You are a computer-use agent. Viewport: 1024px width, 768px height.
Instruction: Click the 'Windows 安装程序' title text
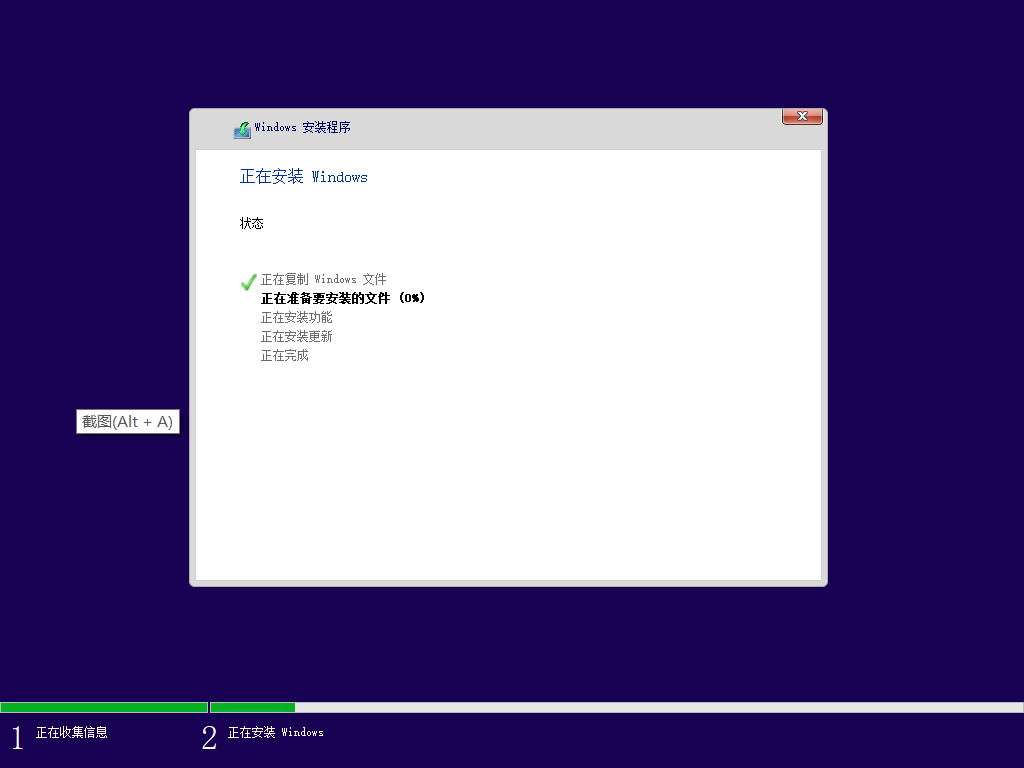coord(302,128)
